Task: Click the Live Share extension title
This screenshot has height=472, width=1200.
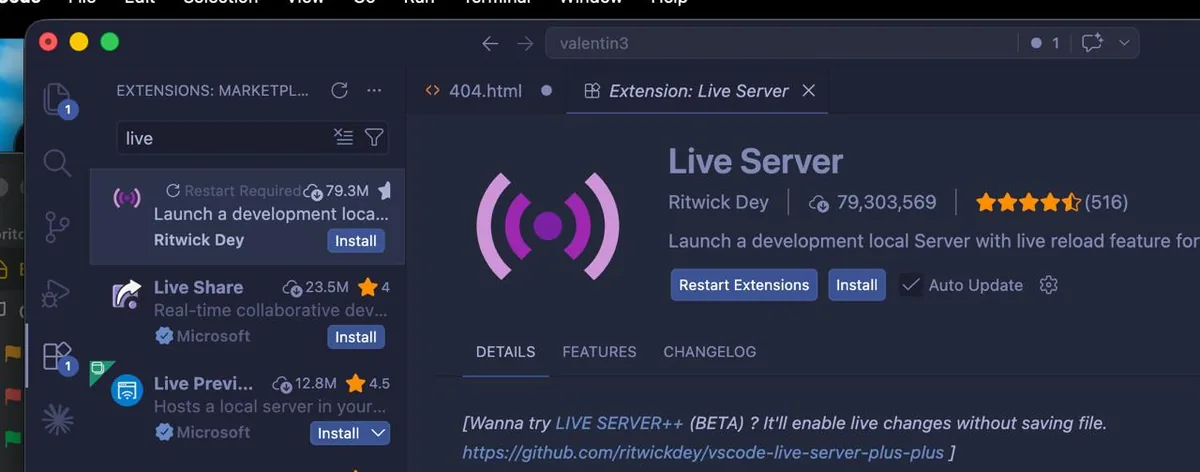Action: 198,287
